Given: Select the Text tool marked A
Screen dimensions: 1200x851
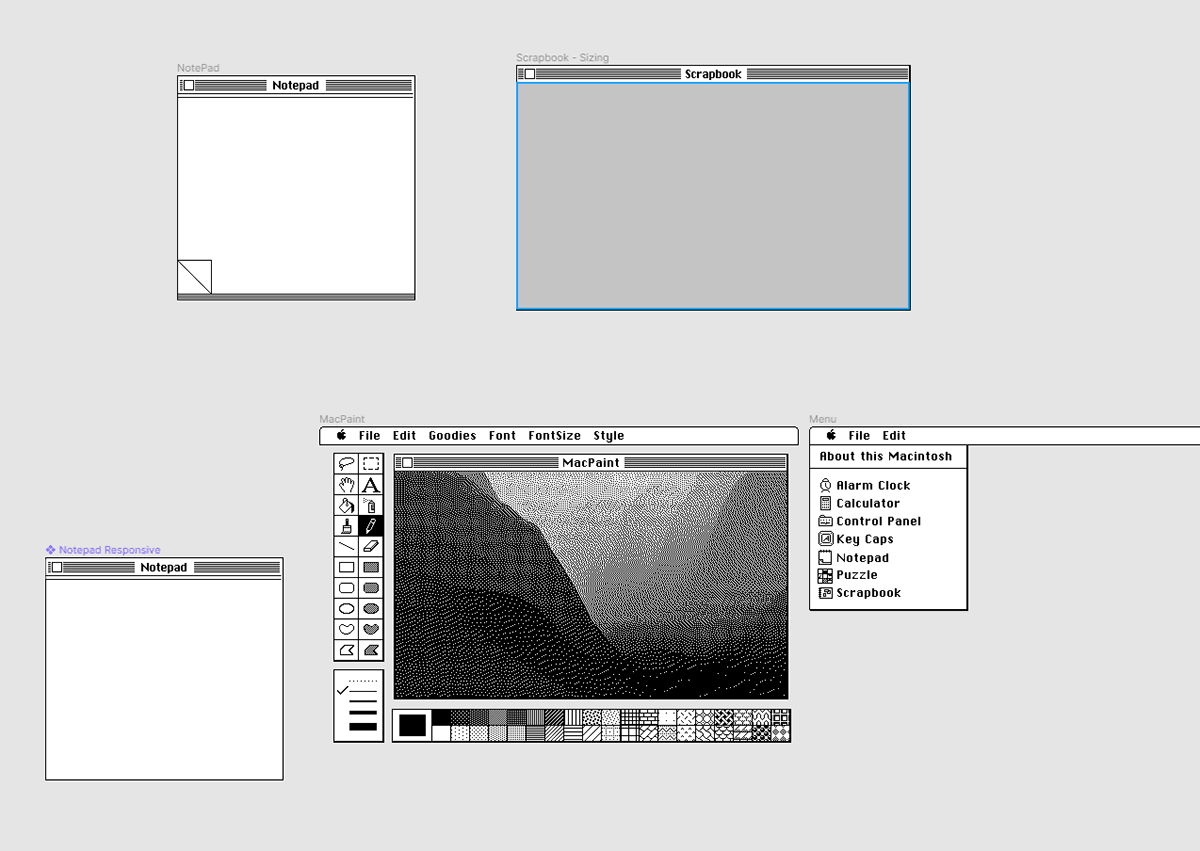Looking at the screenshot, I should tap(371, 484).
